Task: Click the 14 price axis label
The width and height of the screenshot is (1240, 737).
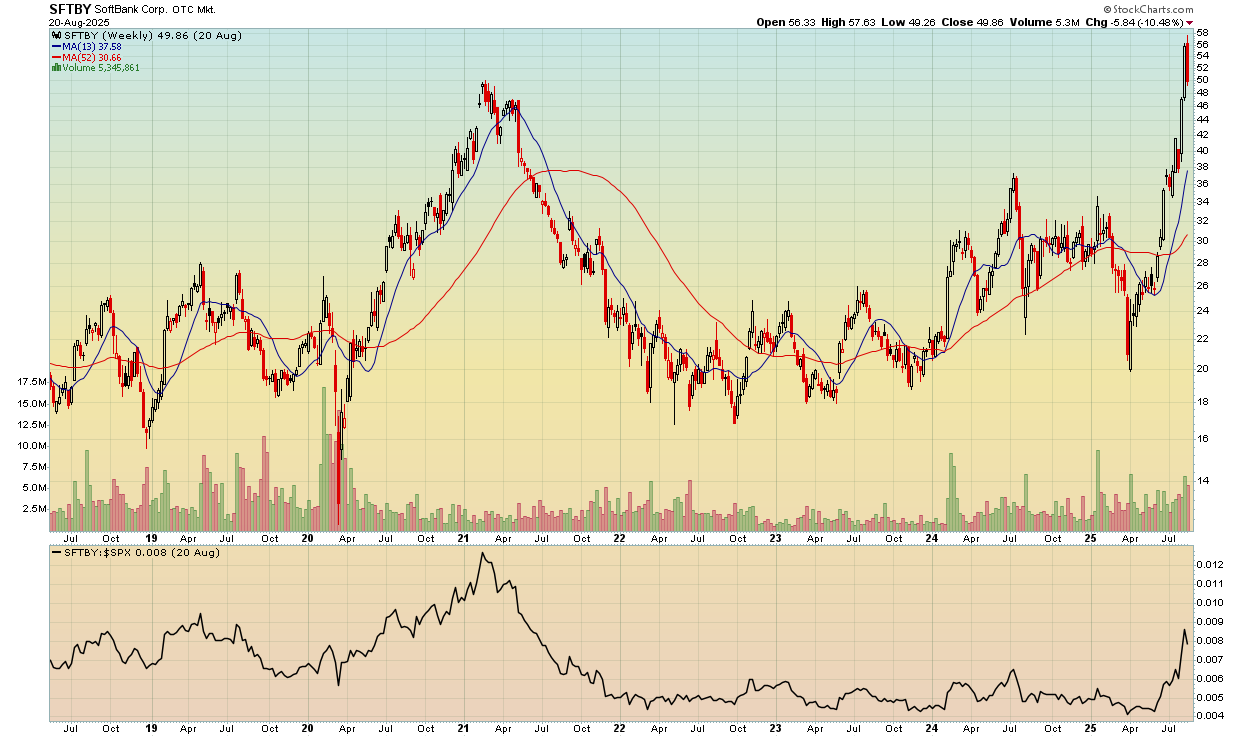Action: (x=1202, y=481)
